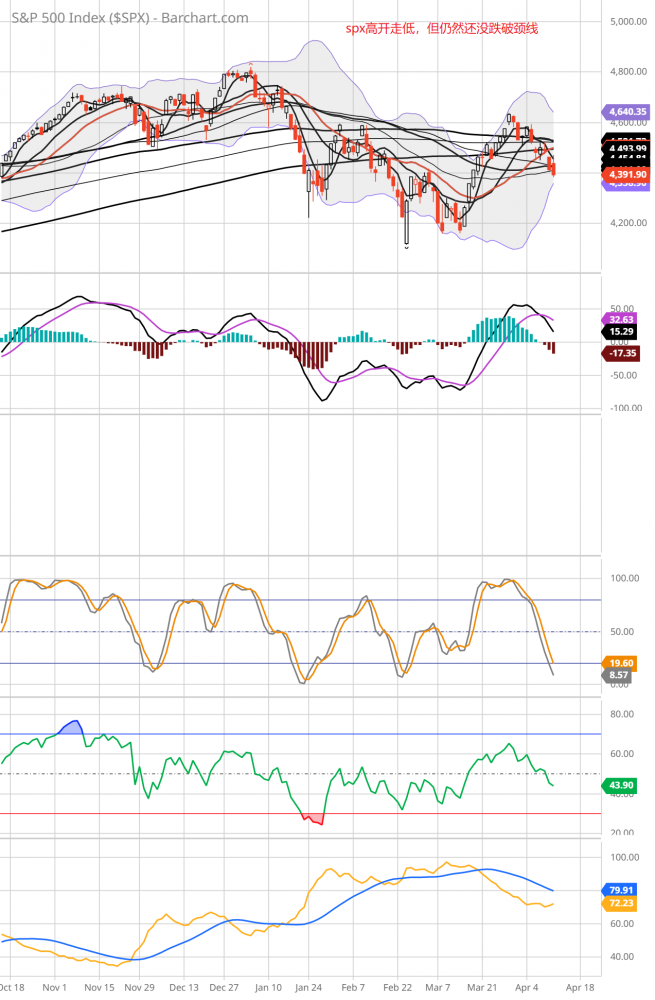
Task: Click the orange 19.60 stochastic tag
Action: point(624,662)
